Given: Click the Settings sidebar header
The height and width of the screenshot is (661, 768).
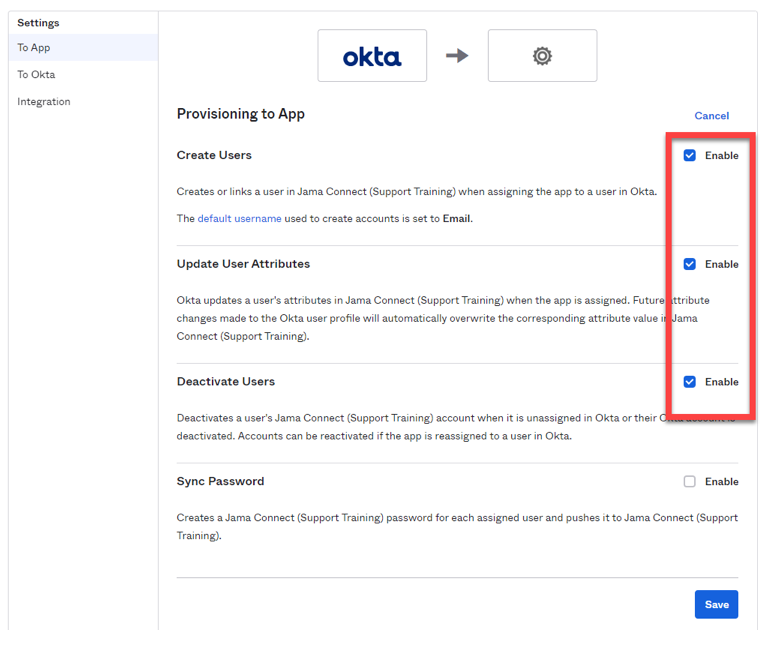Looking at the screenshot, I should click(x=38, y=23).
